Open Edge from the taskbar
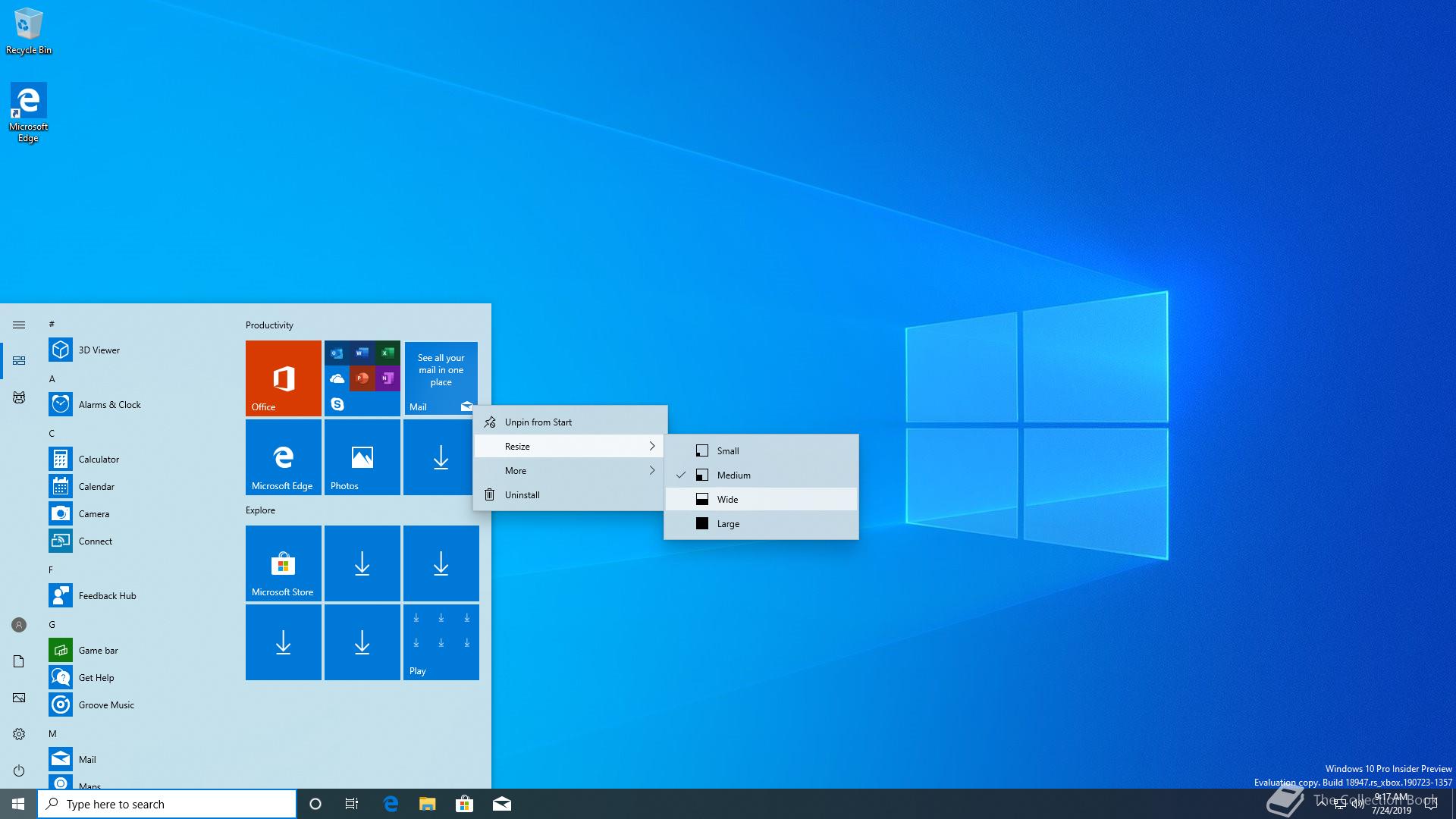 click(391, 804)
